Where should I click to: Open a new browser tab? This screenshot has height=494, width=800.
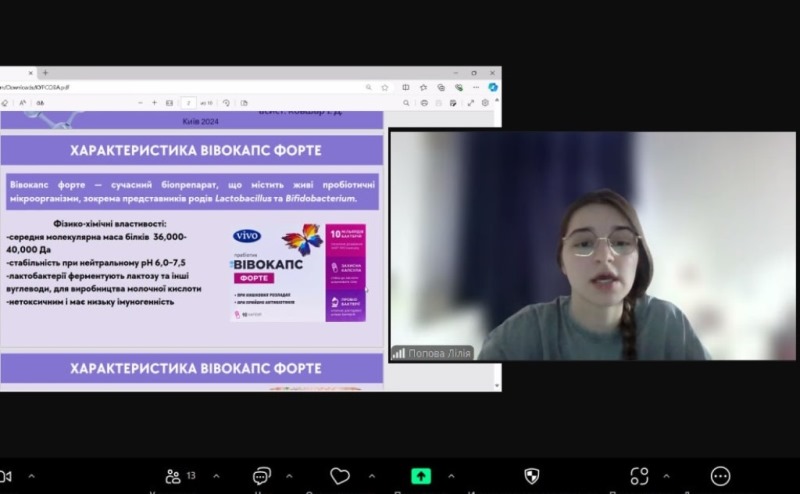point(45,73)
